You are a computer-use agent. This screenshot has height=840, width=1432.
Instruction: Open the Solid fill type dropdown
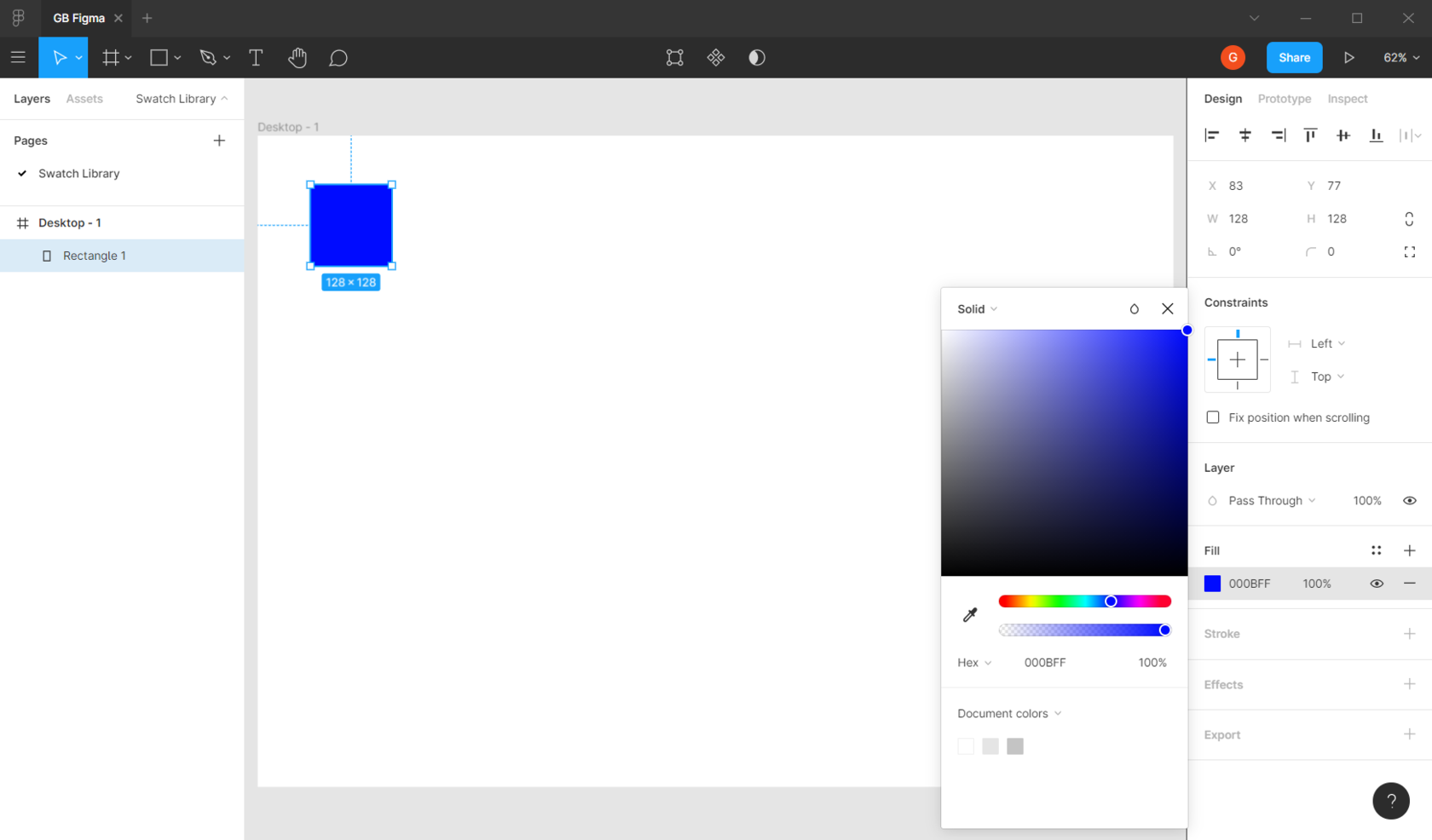(x=977, y=308)
